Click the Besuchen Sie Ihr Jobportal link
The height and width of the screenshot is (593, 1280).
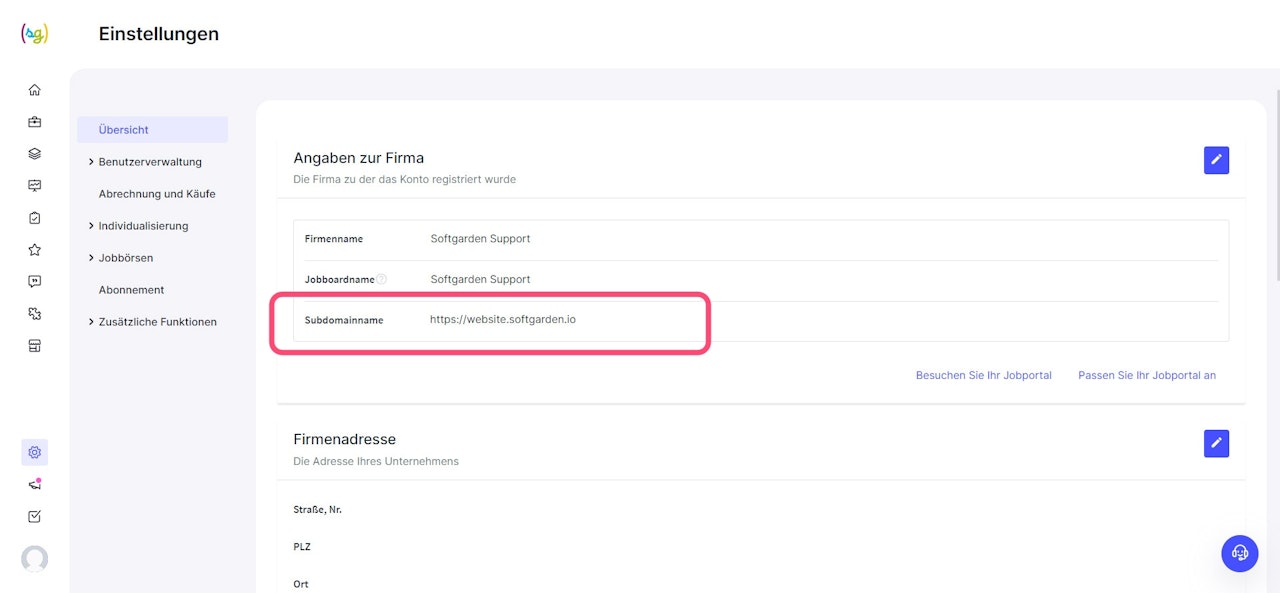point(983,376)
